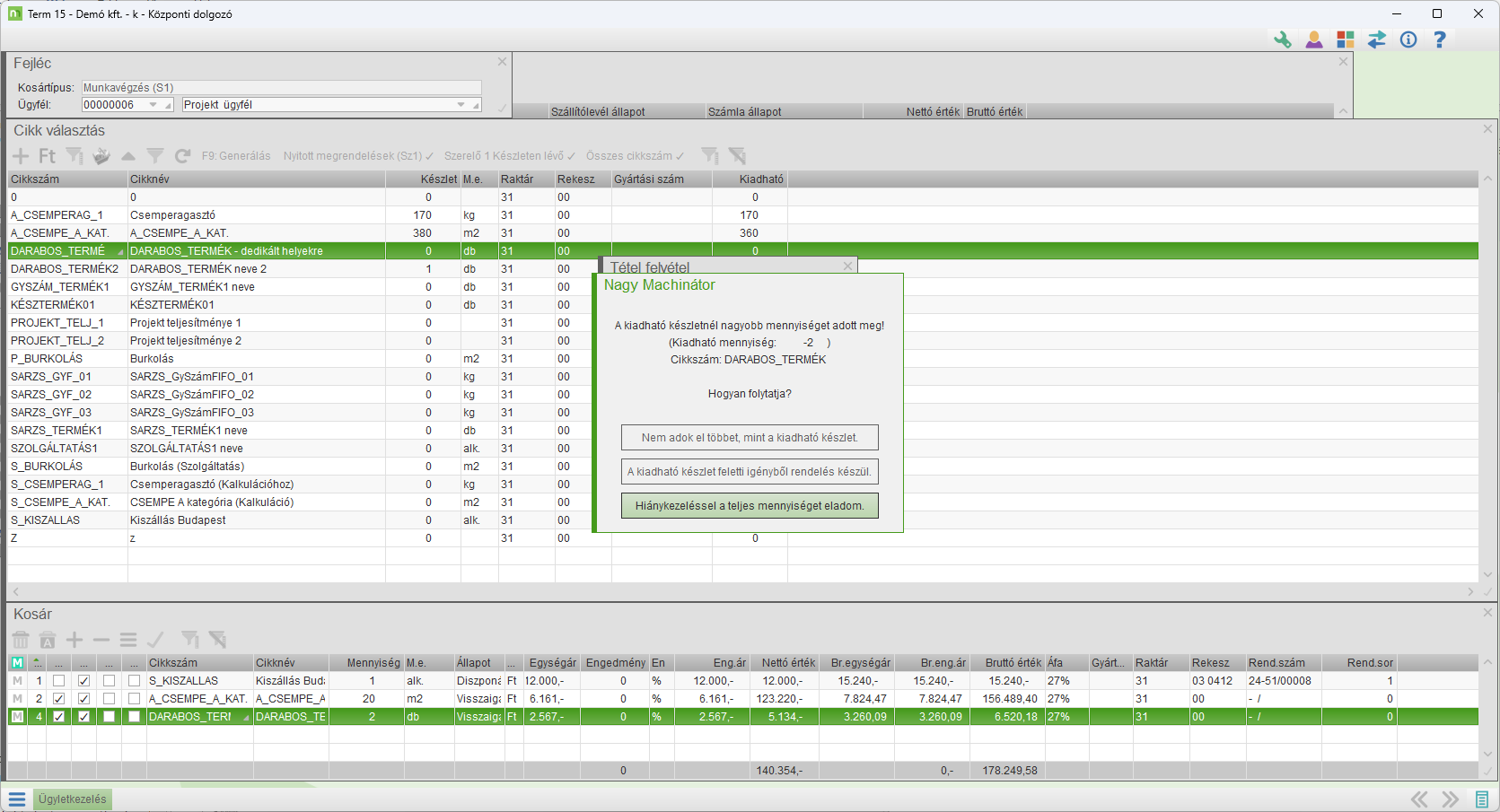Open the four colored squares module icon
The width and height of the screenshot is (1500, 812).
[x=1345, y=39]
